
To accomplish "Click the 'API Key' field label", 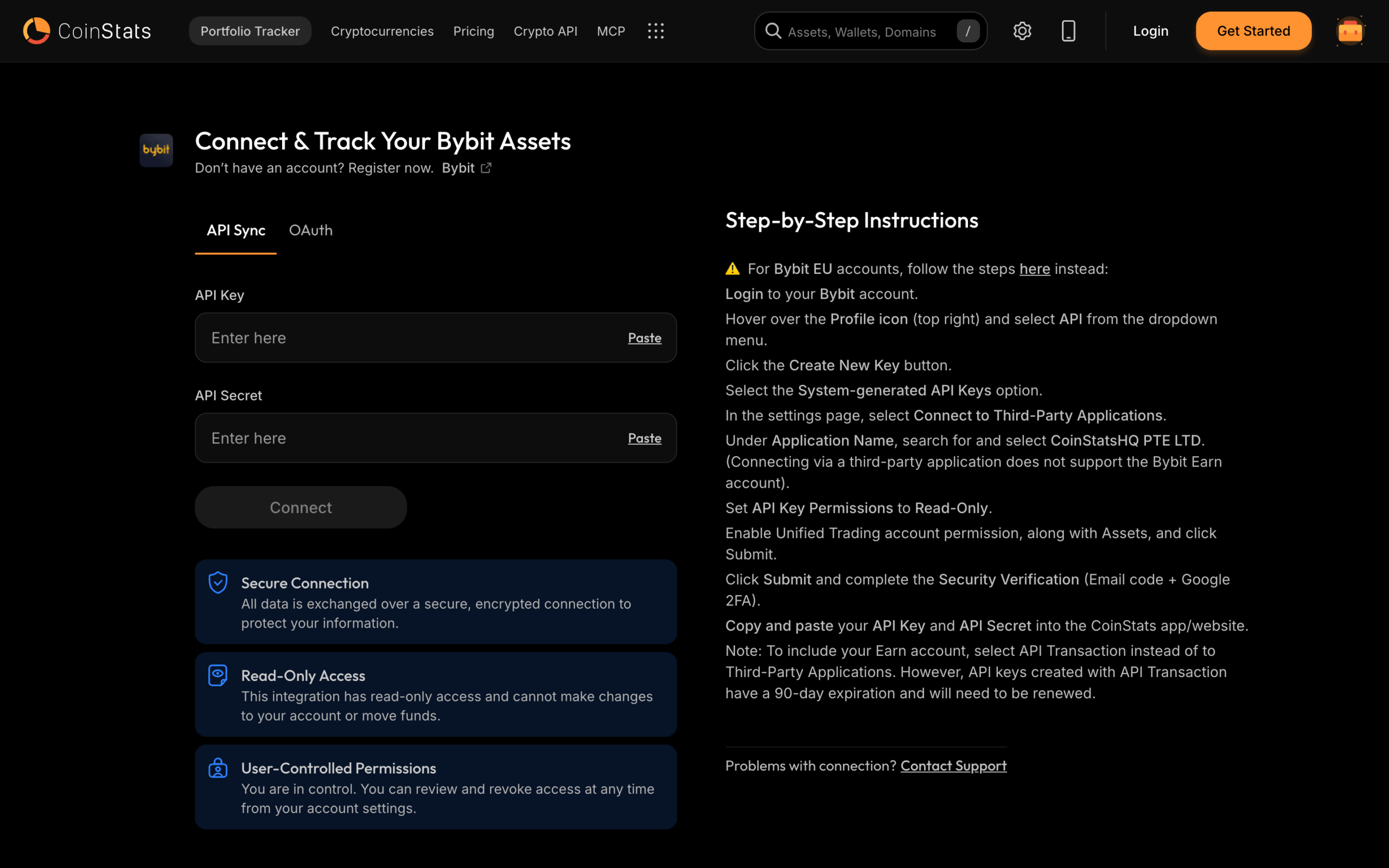I will [219, 295].
